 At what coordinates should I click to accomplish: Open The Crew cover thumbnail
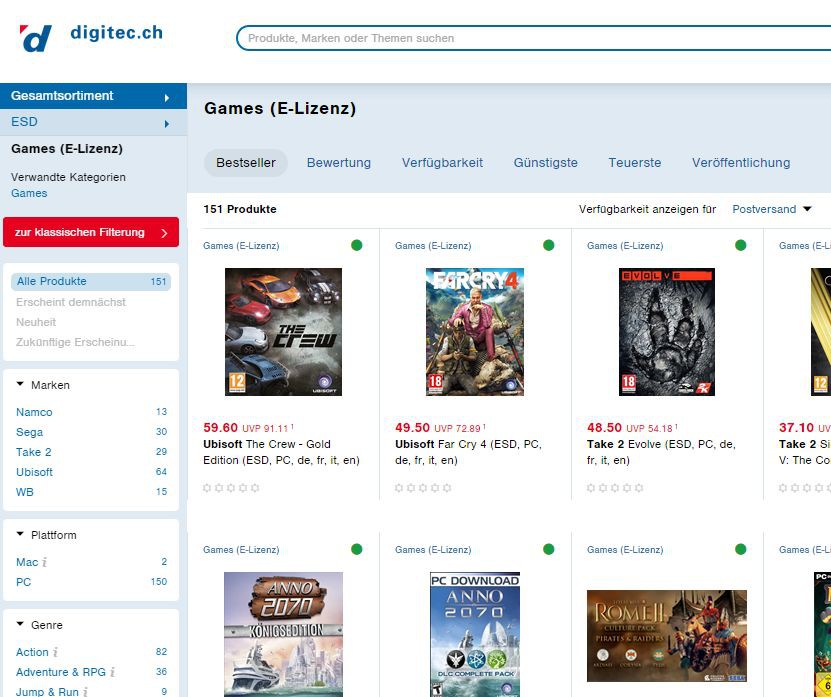[284, 332]
